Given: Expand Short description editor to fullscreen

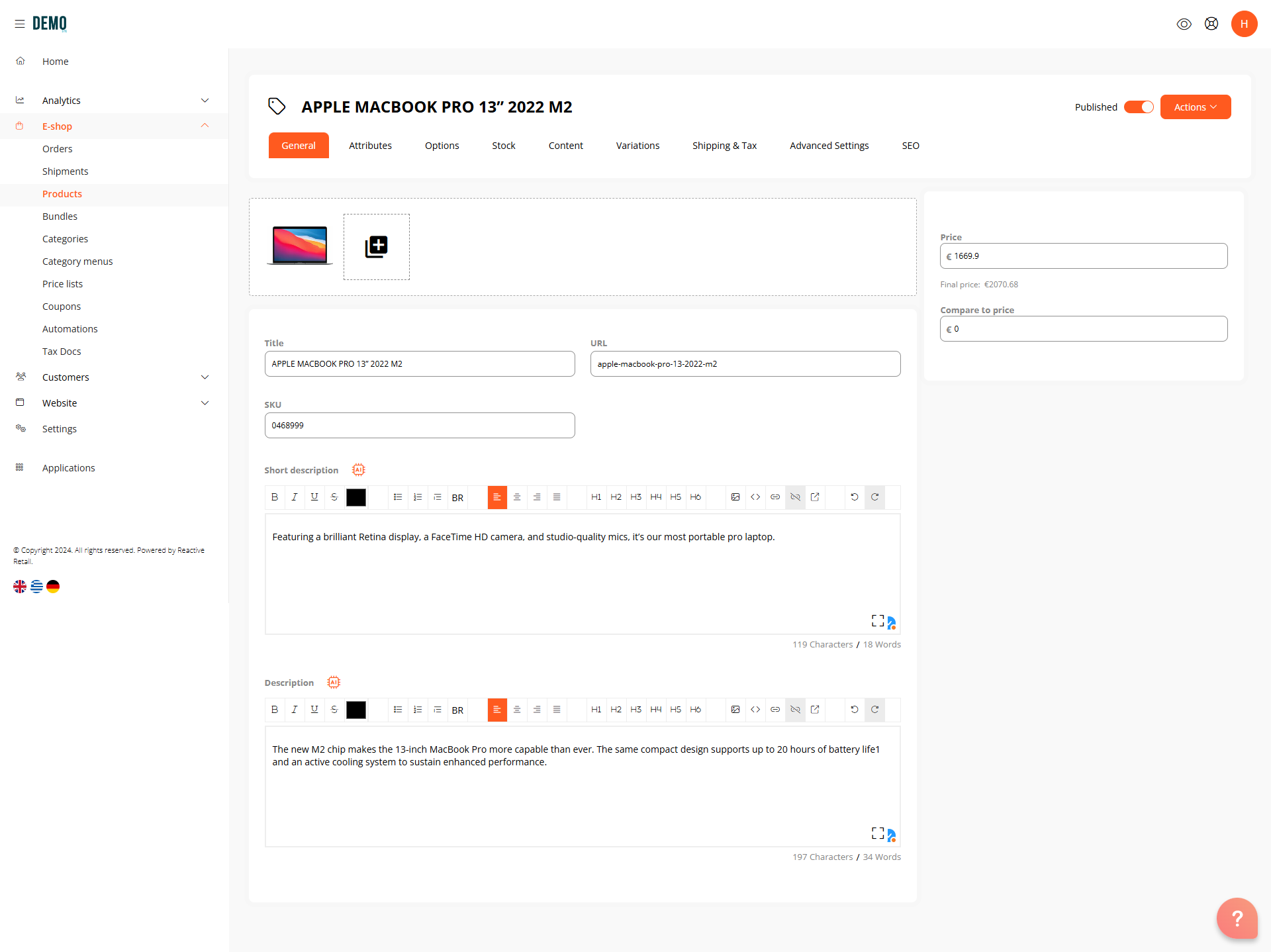Looking at the screenshot, I should pyautogui.click(x=878, y=621).
